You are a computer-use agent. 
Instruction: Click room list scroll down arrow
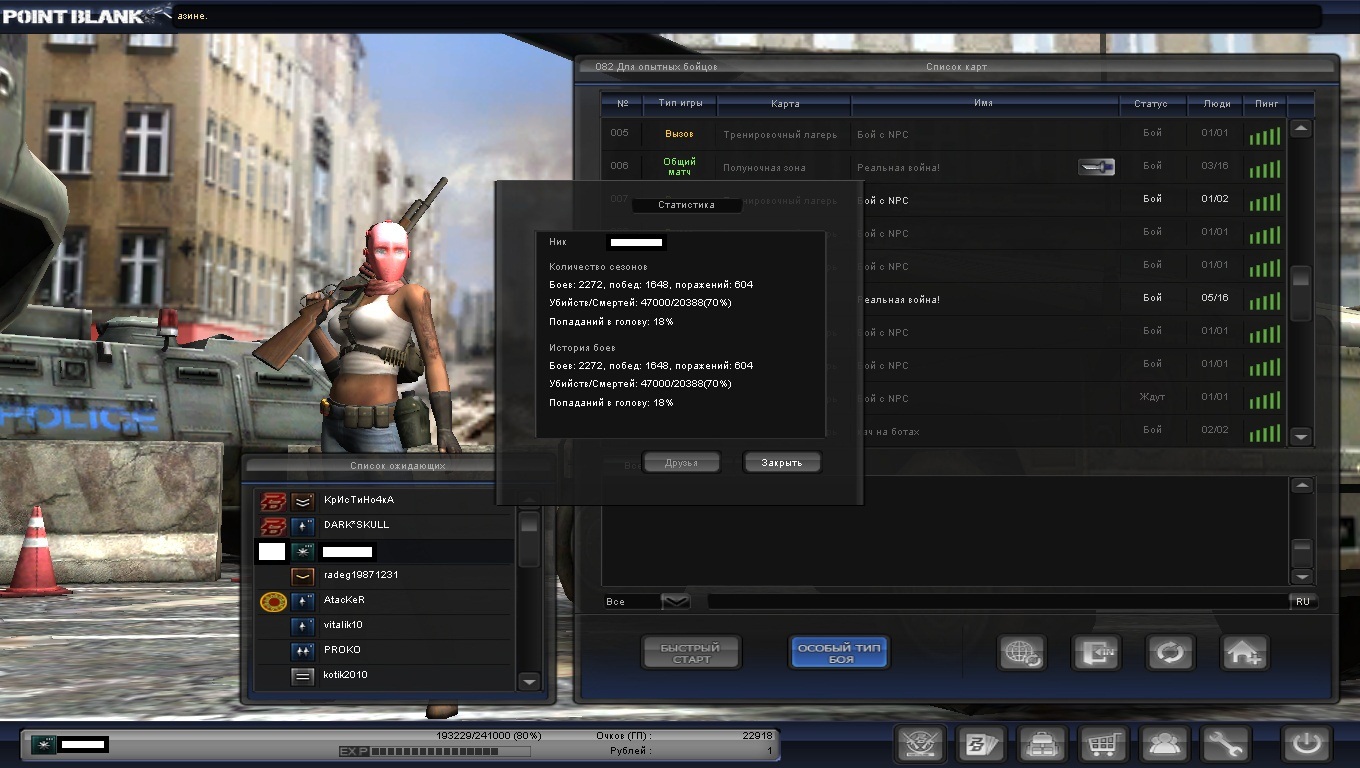1300,437
